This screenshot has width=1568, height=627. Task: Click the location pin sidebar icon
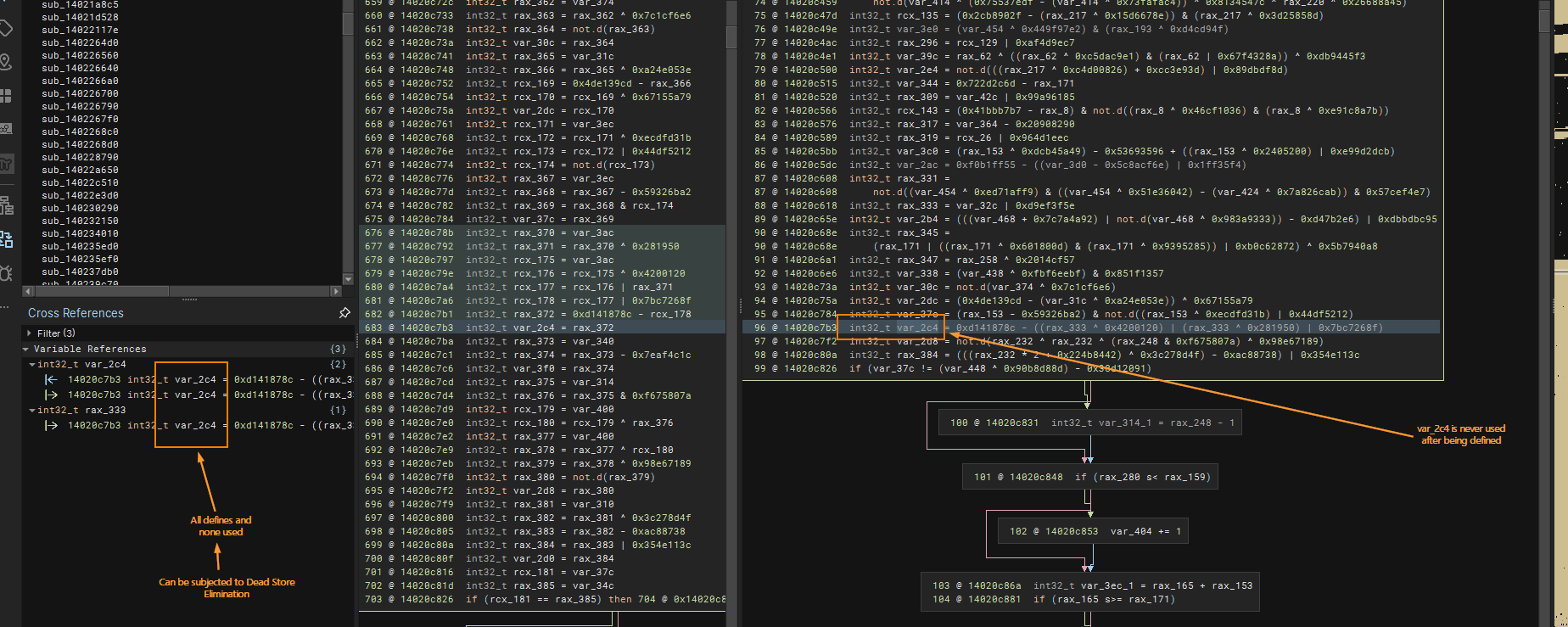[6, 62]
